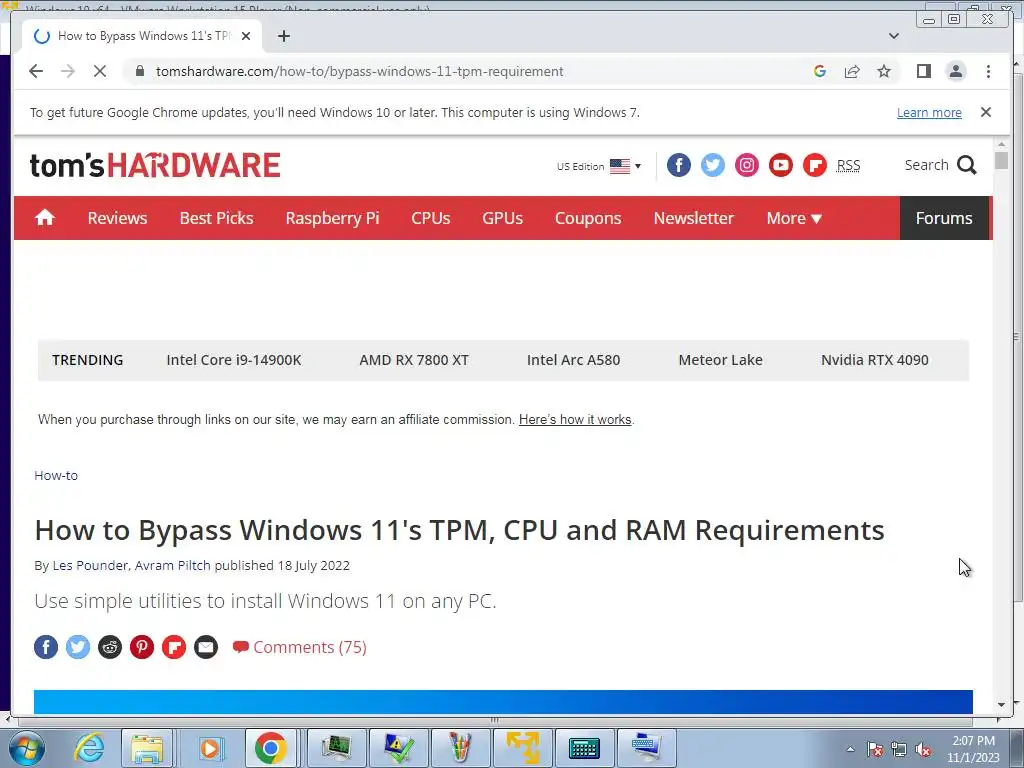The height and width of the screenshot is (768, 1024).
Task: Open the Windows Start menu
Action: pos(27,748)
